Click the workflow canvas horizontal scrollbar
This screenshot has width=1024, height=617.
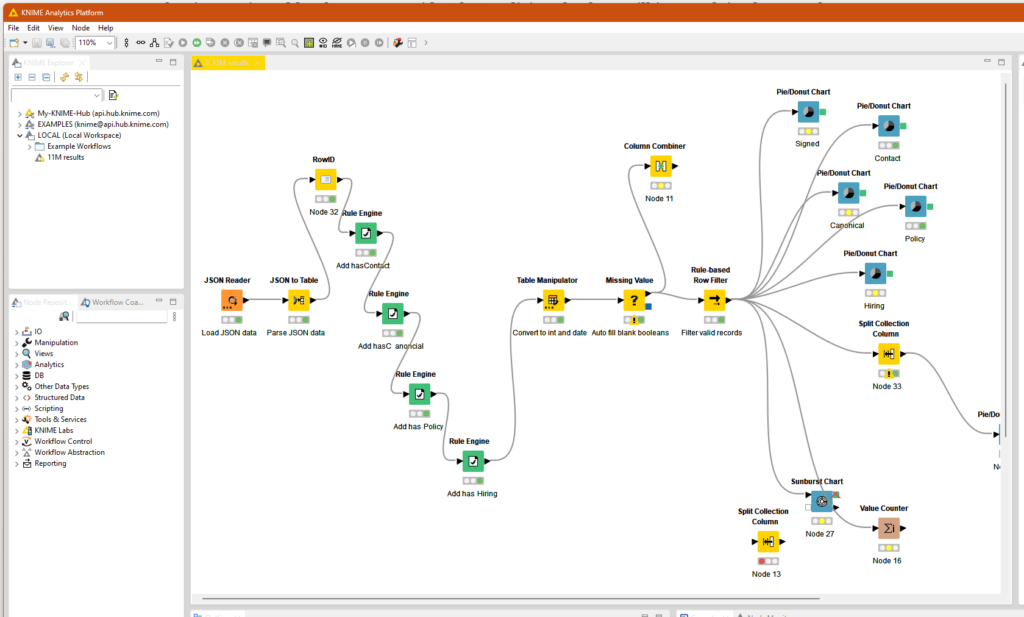point(511,598)
